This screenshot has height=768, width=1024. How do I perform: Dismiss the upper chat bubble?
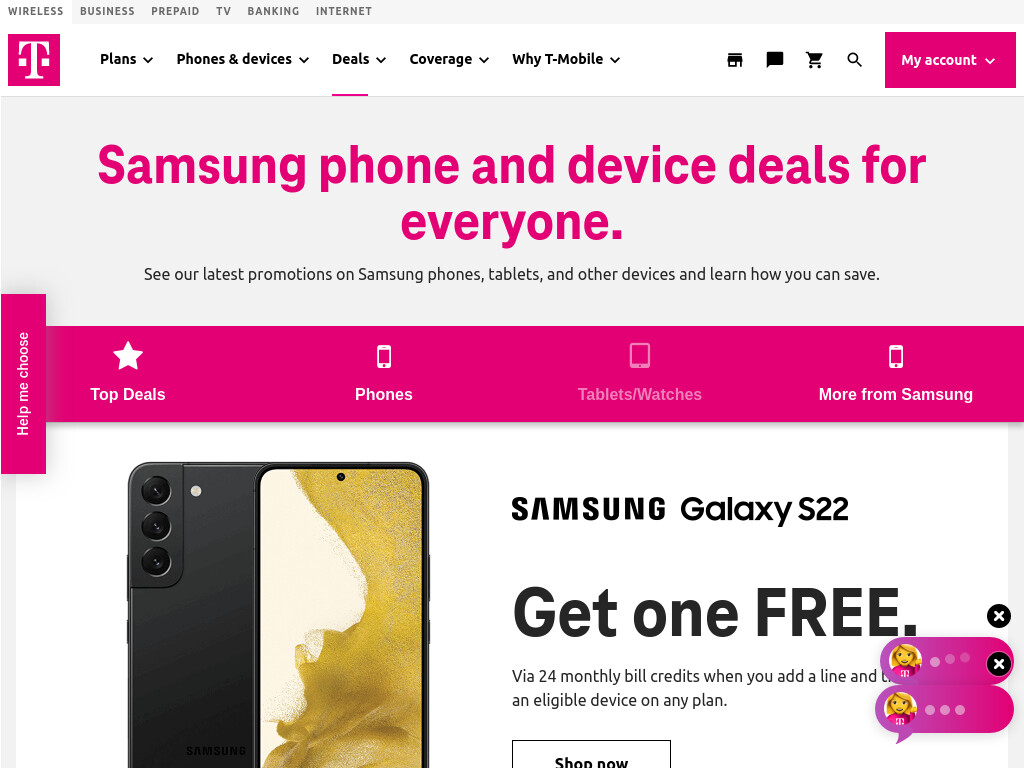click(999, 664)
